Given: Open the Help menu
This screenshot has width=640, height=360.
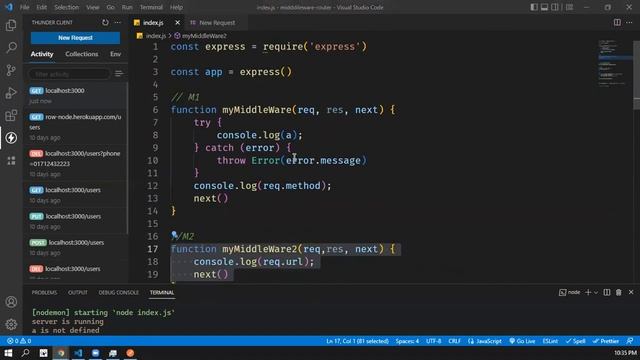Looking at the screenshot, I should (176, 7).
